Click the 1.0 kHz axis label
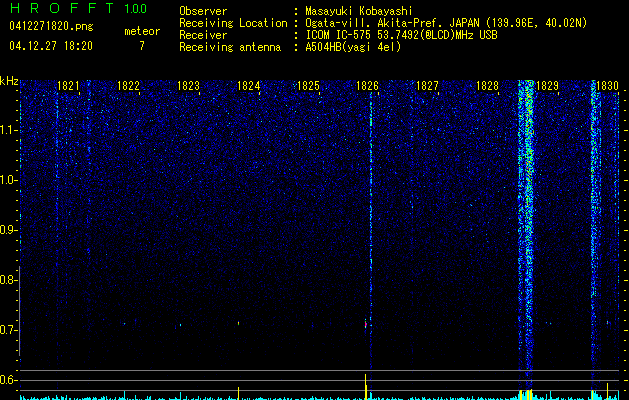The image size is (629, 400). tap(8, 180)
